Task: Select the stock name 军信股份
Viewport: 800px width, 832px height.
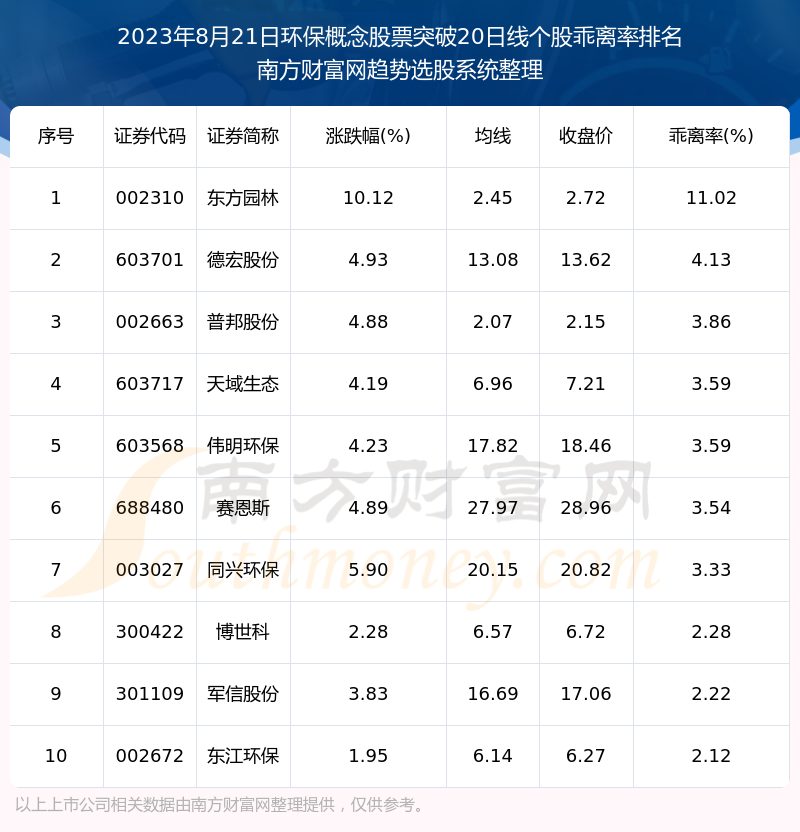Action: point(243,695)
